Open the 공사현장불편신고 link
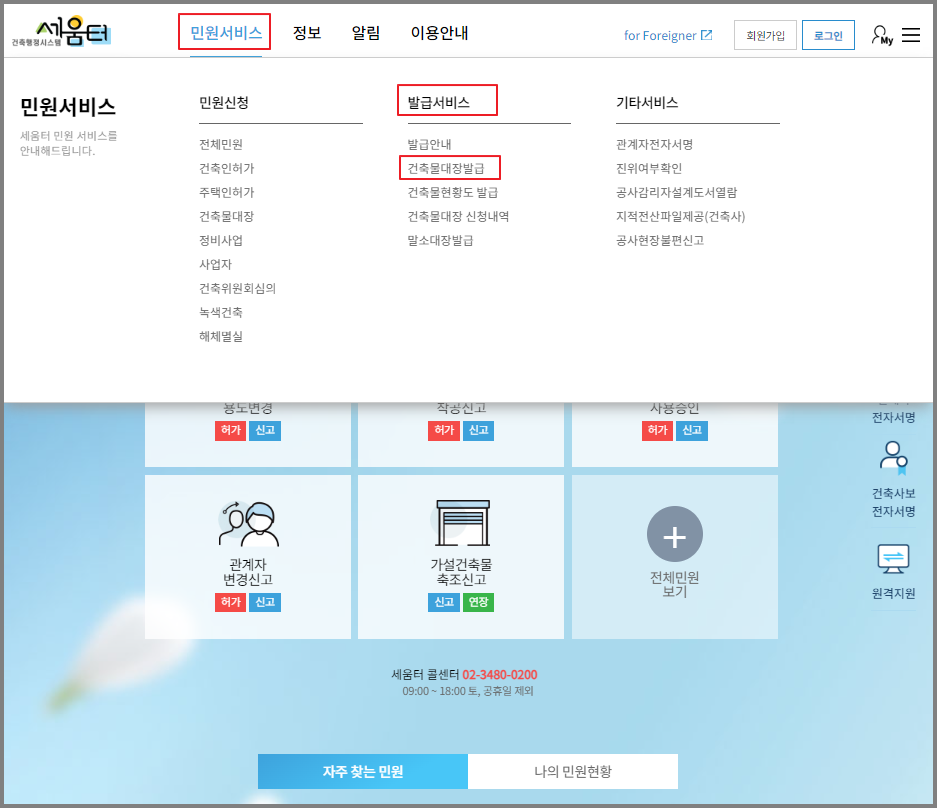Image resolution: width=937 pixels, height=808 pixels. 657,241
